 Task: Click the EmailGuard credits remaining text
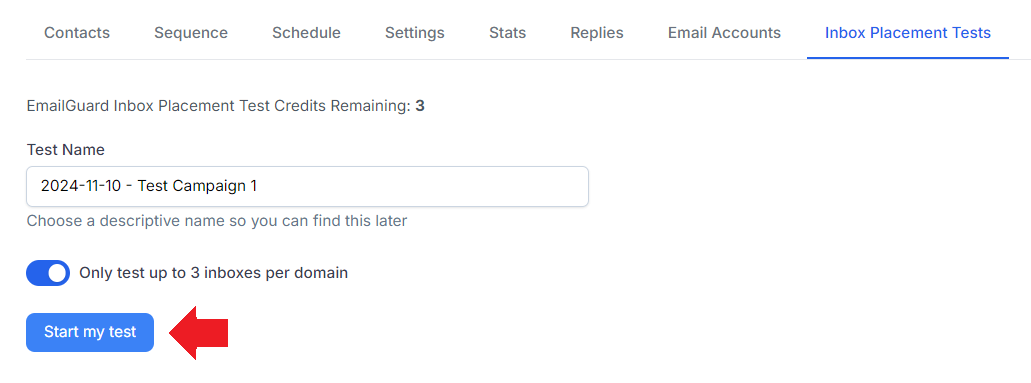point(226,106)
